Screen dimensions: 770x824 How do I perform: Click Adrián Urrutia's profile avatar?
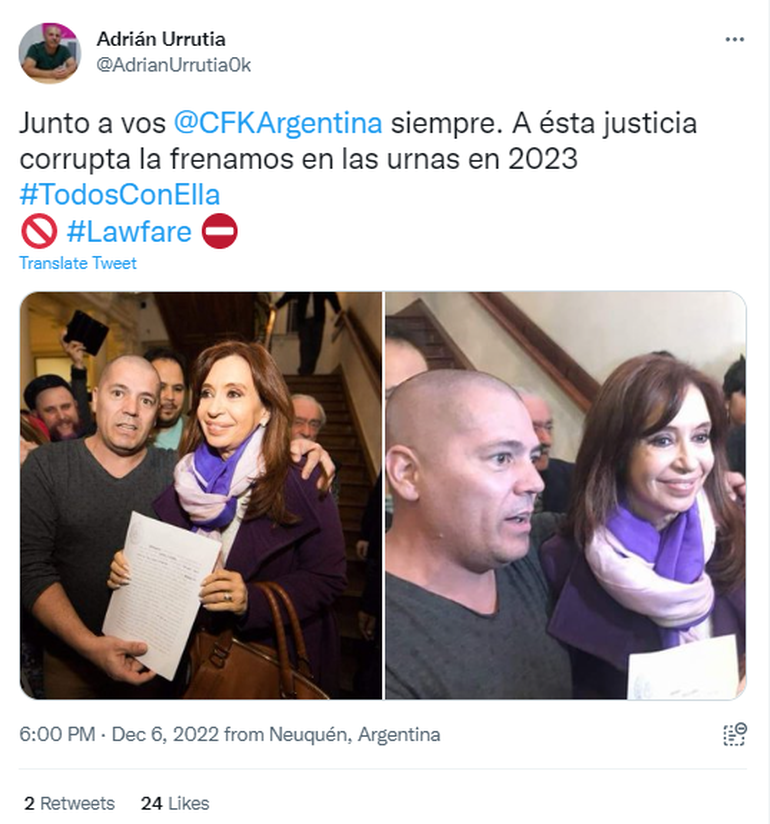(x=49, y=53)
